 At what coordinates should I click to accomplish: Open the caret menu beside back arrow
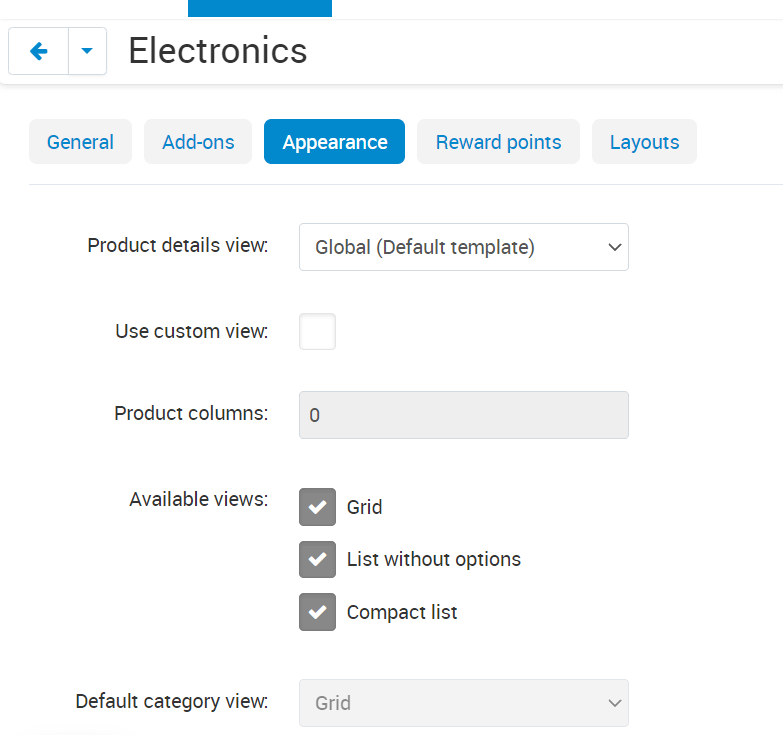pyautogui.click(x=87, y=51)
